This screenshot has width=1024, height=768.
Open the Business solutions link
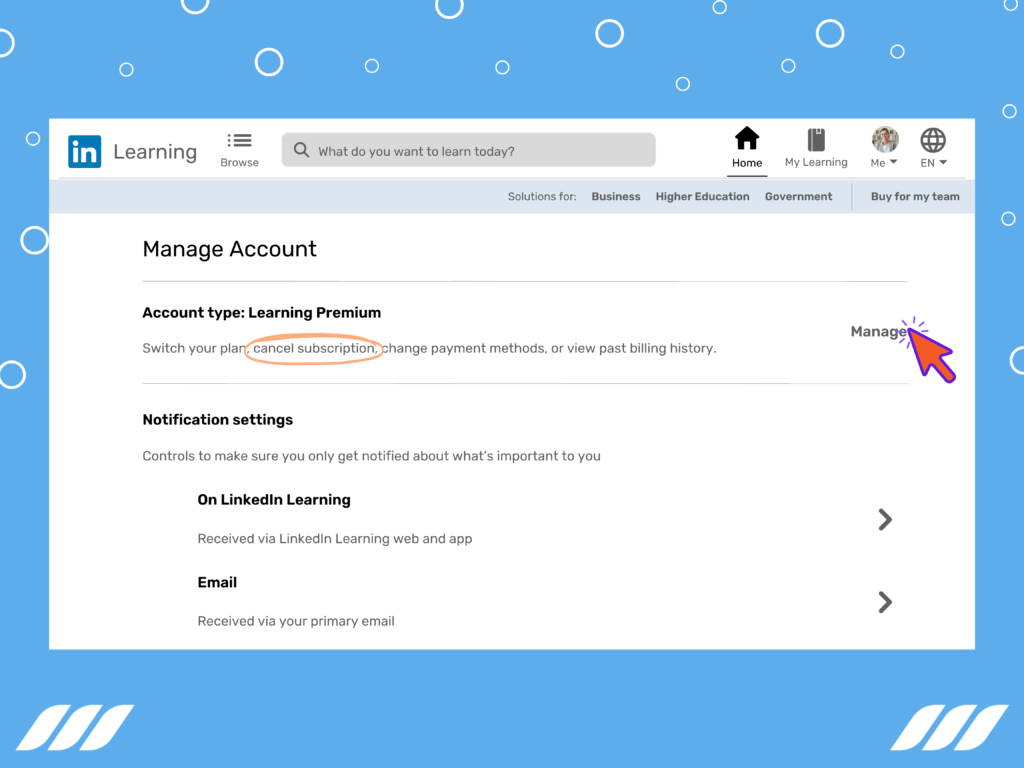pos(615,197)
